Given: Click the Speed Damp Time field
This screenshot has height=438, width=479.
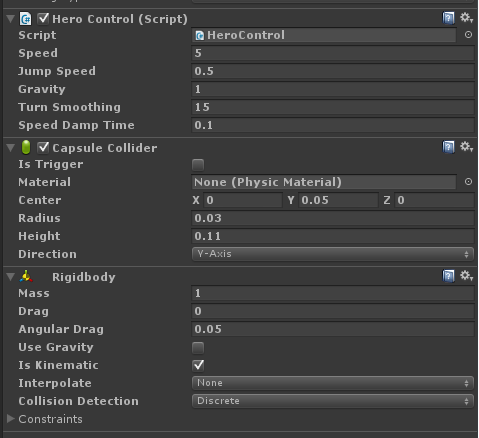Looking at the screenshot, I should tap(333, 125).
